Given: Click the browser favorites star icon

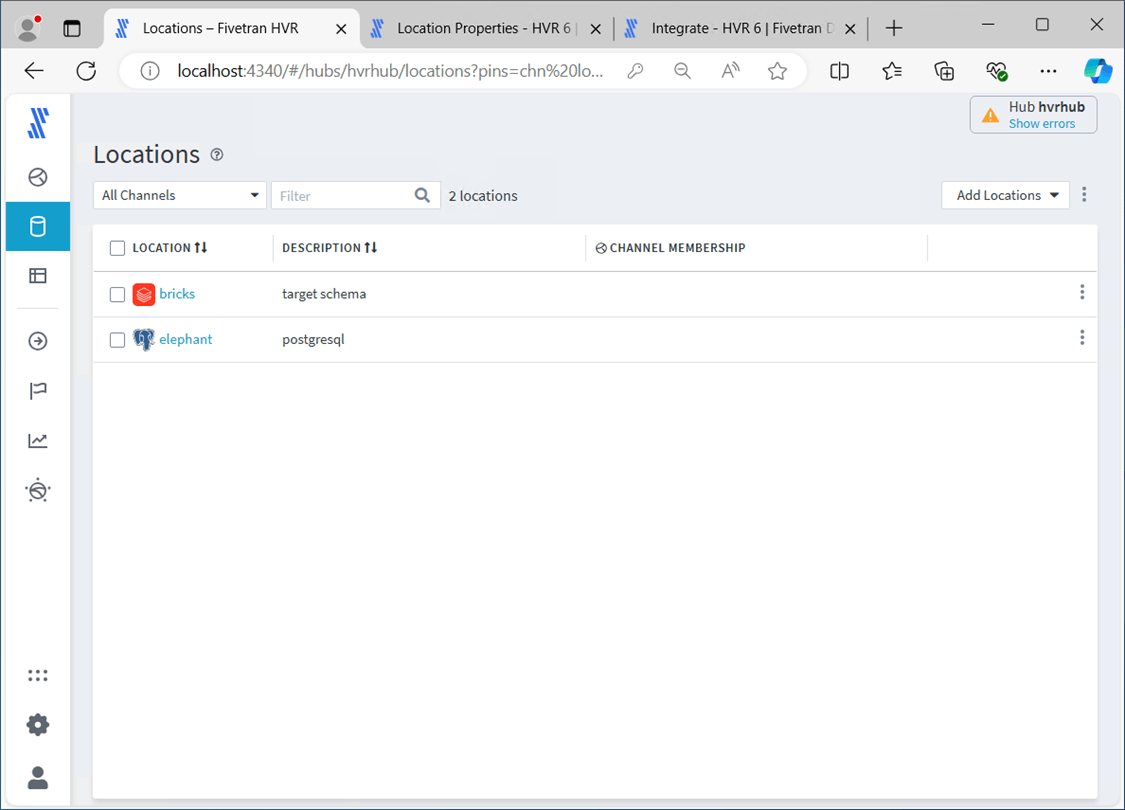Looking at the screenshot, I should [777, 71].
